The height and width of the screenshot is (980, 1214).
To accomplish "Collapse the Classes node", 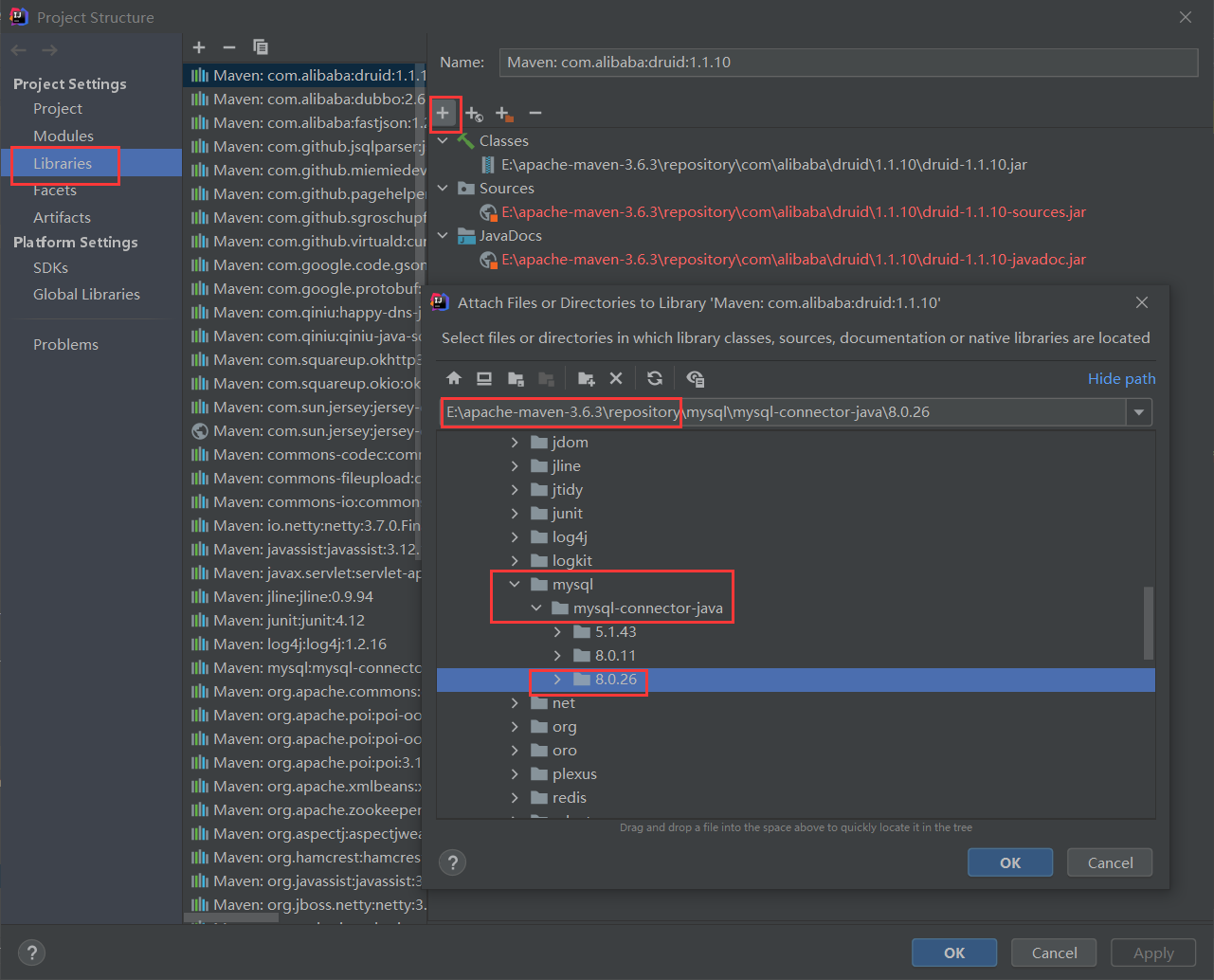I will (443, 140).
